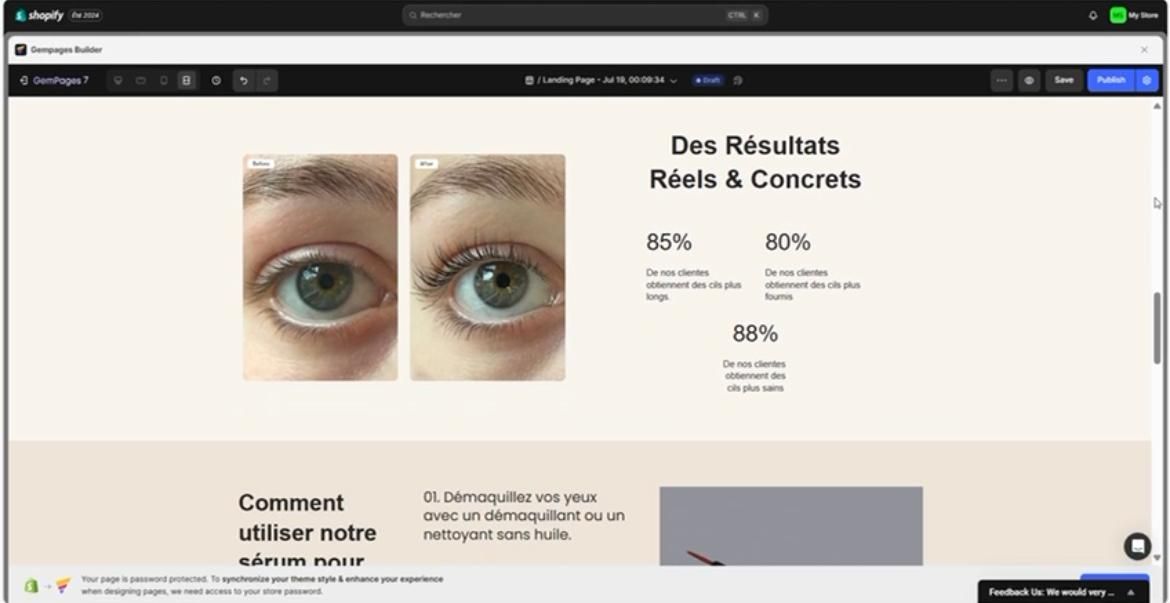
Task: Publish the landing page
Action: click(x=1110, y=81)
